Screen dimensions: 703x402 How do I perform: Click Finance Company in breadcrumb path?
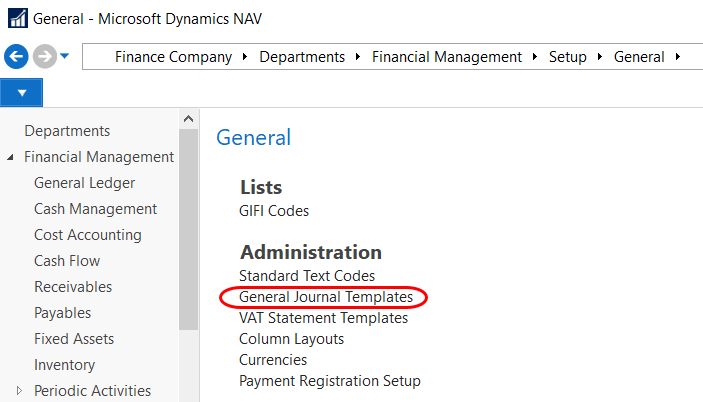pos(172,57)
